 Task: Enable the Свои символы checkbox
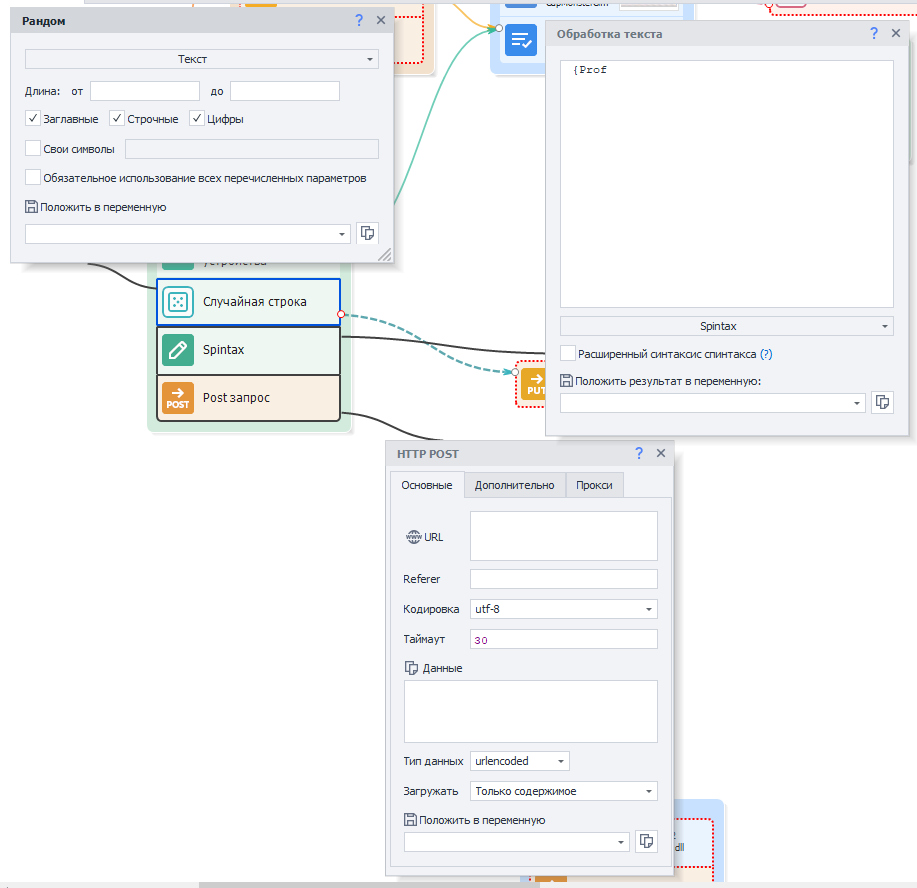34,149
